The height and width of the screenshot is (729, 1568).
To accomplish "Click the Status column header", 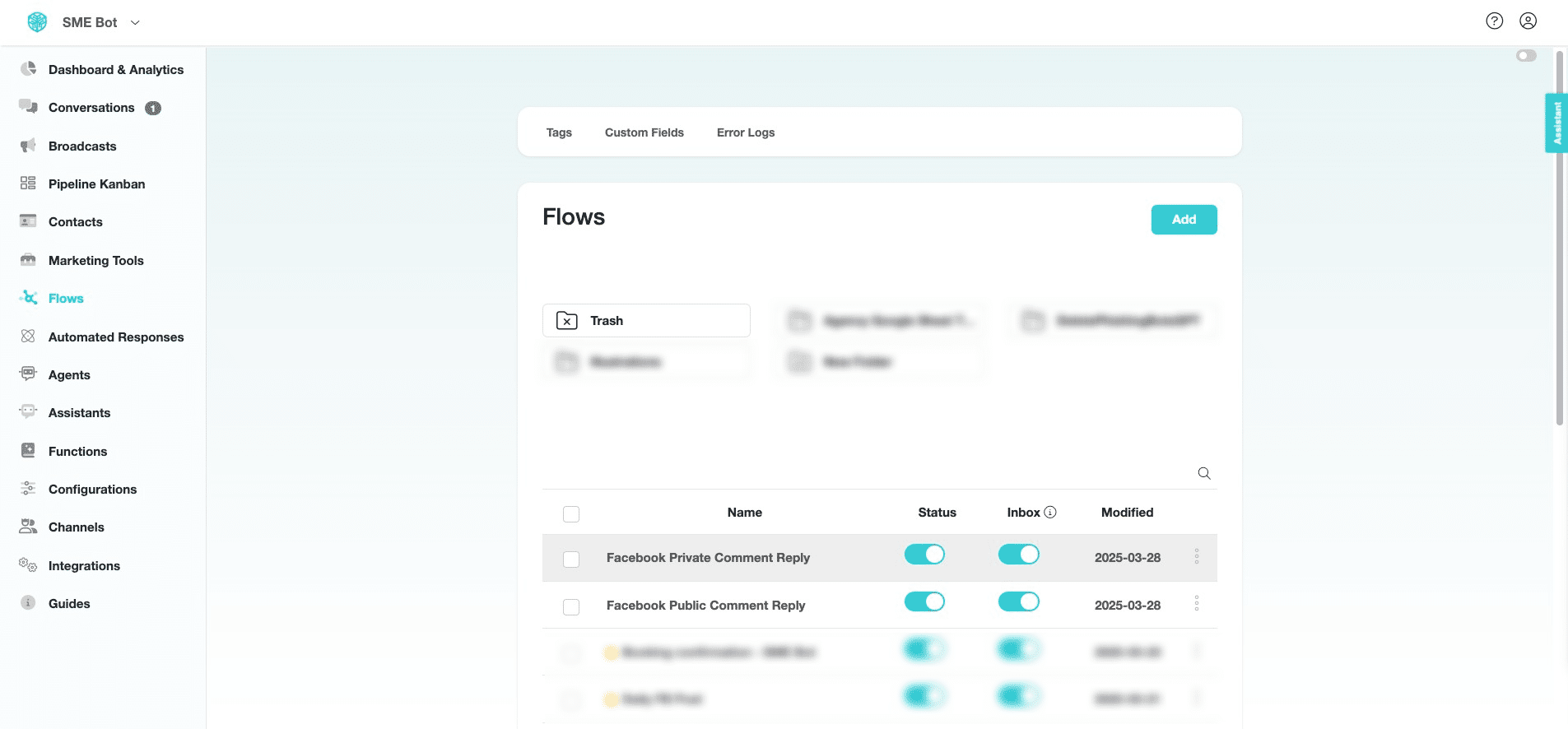I will (x=937, y=513).
